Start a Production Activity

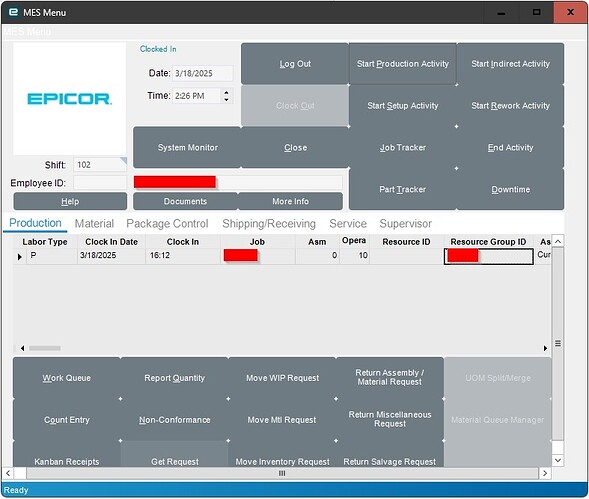point(403,64)
